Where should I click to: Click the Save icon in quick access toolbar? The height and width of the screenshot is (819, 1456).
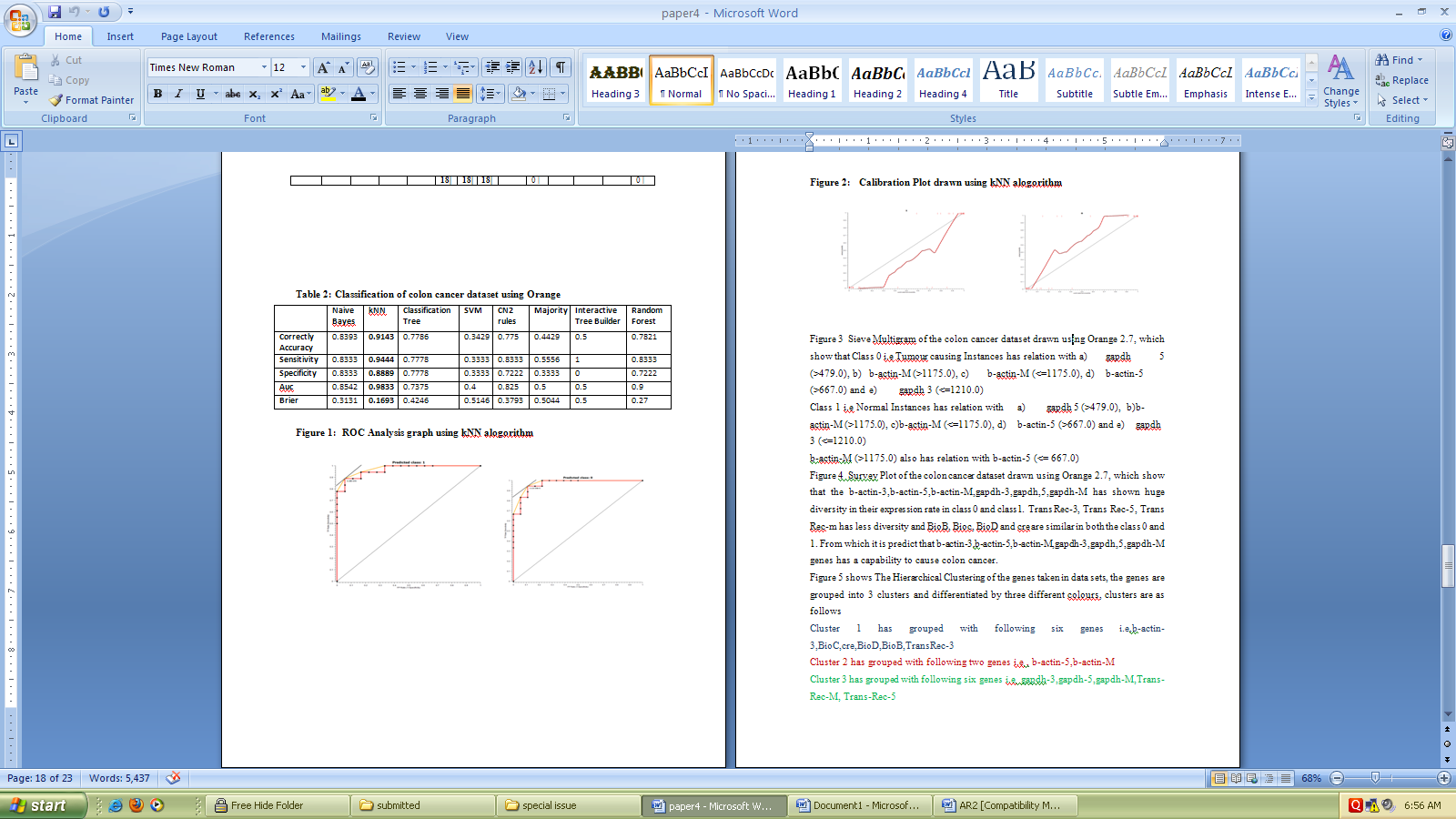55,12
